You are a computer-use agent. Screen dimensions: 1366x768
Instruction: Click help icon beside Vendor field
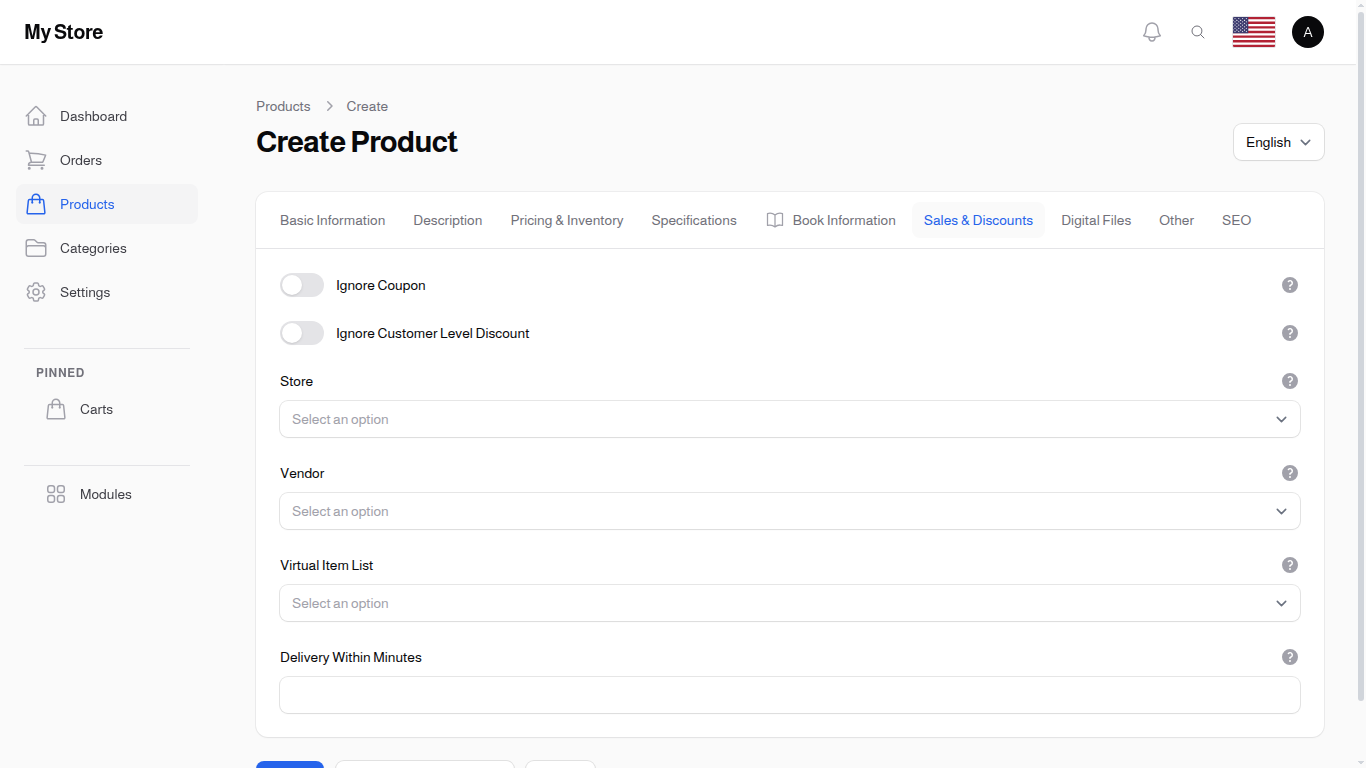coord(1290,473)
